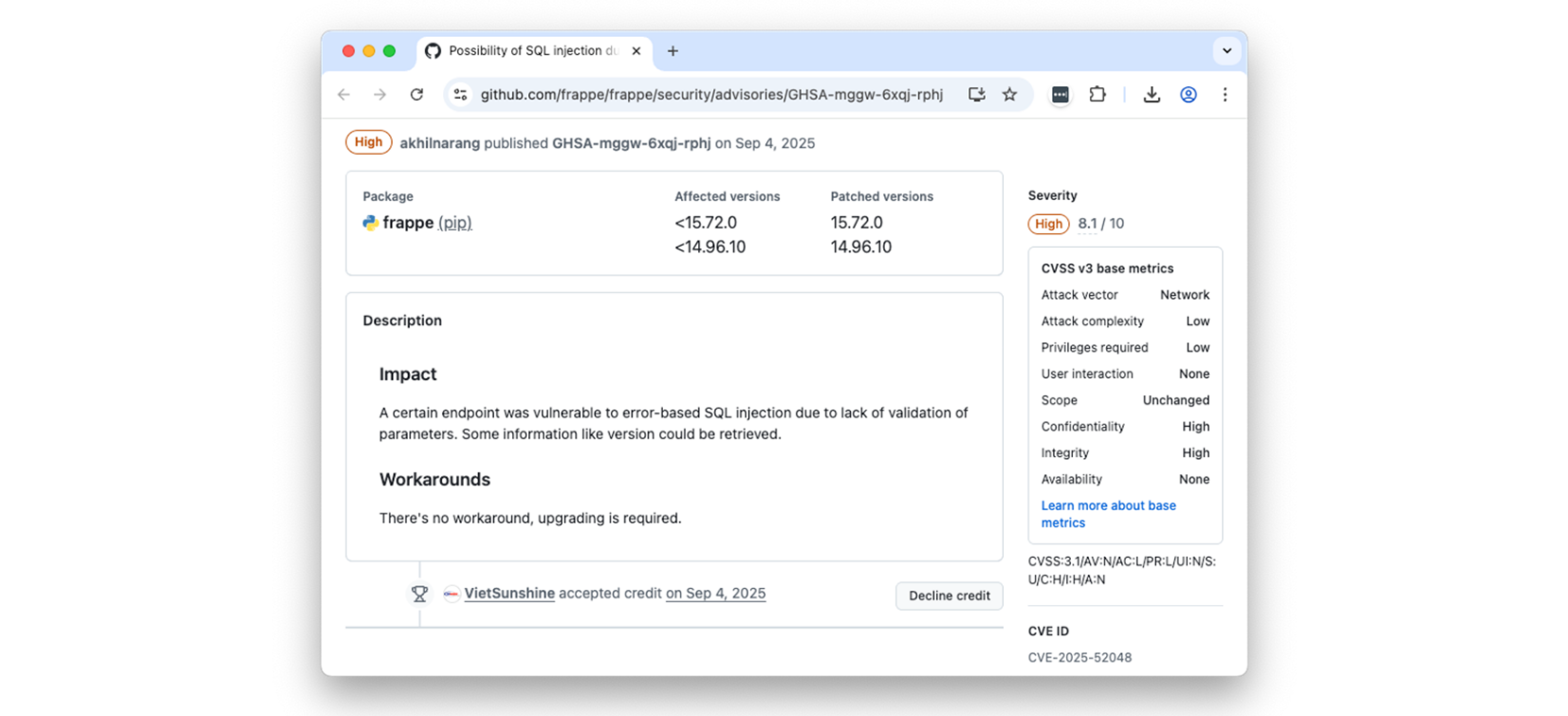
Task: Open the Extensions puzzle icon
Action: (x=1098, y=95)
